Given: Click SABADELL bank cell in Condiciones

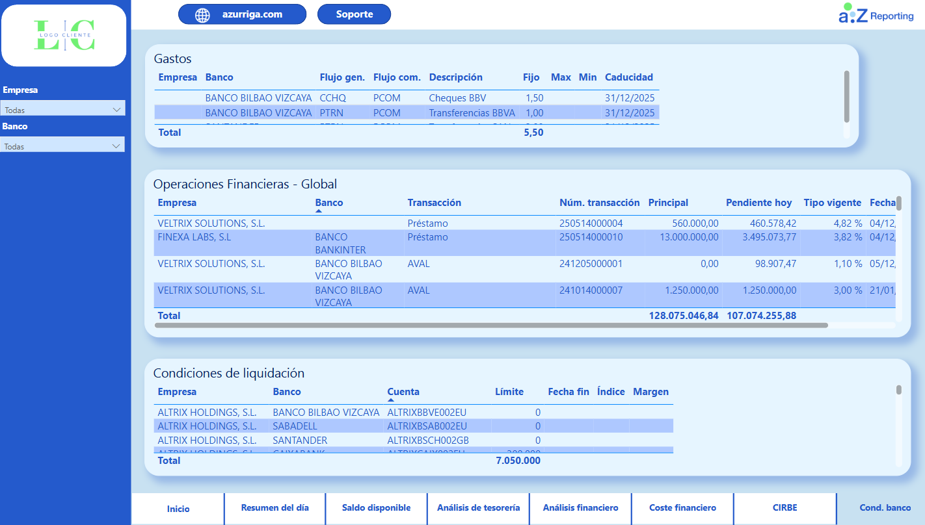Looking at the screenshot, I should (x=295, y=426).
